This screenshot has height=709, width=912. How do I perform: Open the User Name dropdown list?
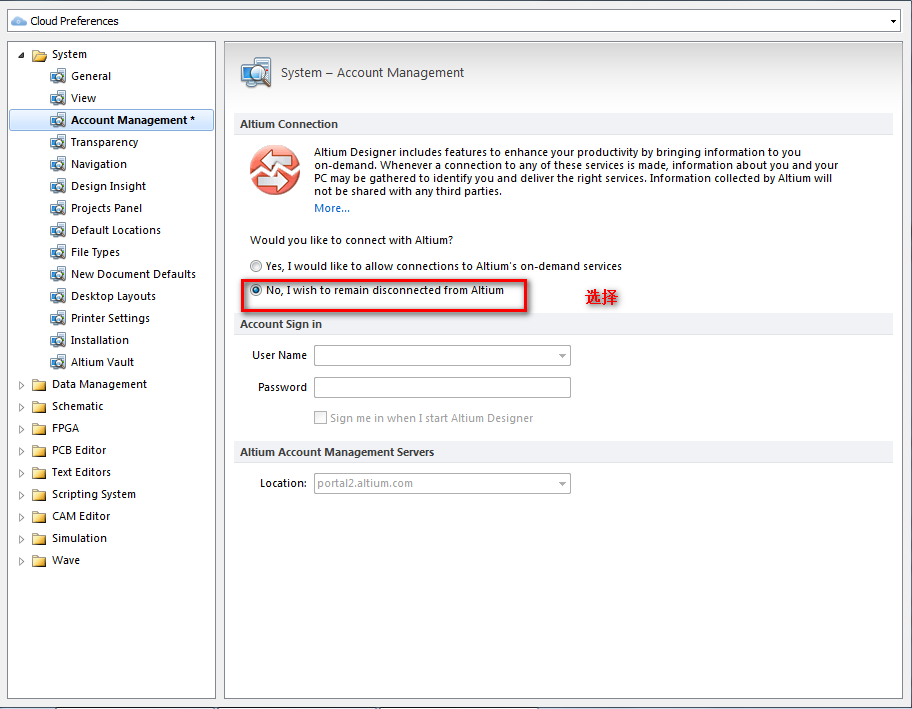562,355
